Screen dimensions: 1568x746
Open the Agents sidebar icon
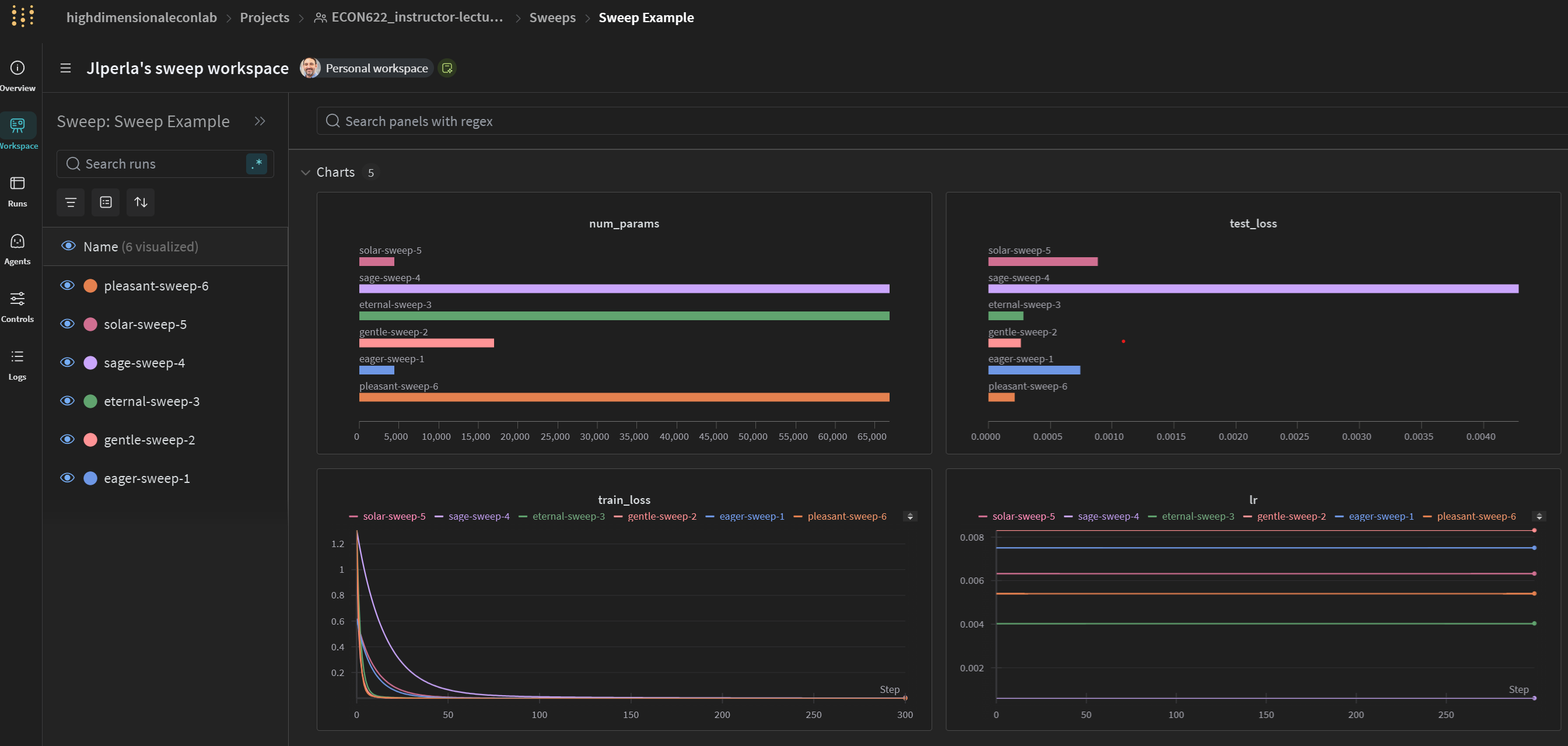click(17, 241)
